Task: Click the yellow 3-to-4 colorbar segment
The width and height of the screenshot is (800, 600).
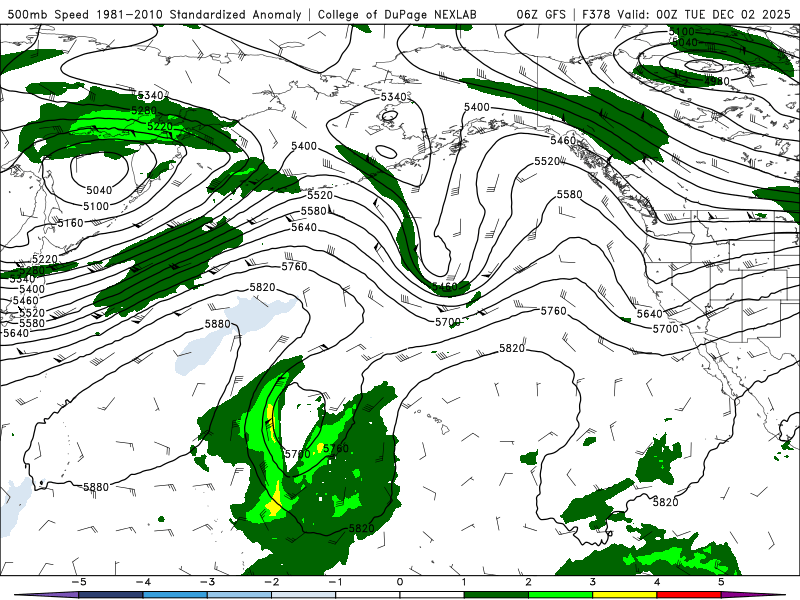Action: [x=624, y=595]
